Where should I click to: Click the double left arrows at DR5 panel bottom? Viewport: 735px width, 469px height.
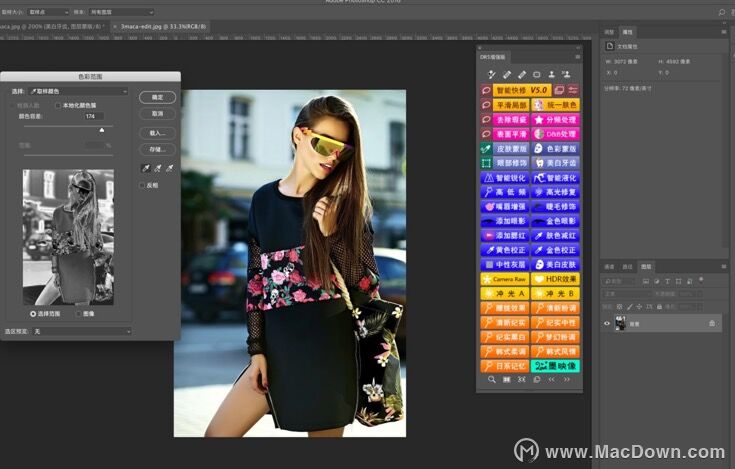click(x=552, y=380)
